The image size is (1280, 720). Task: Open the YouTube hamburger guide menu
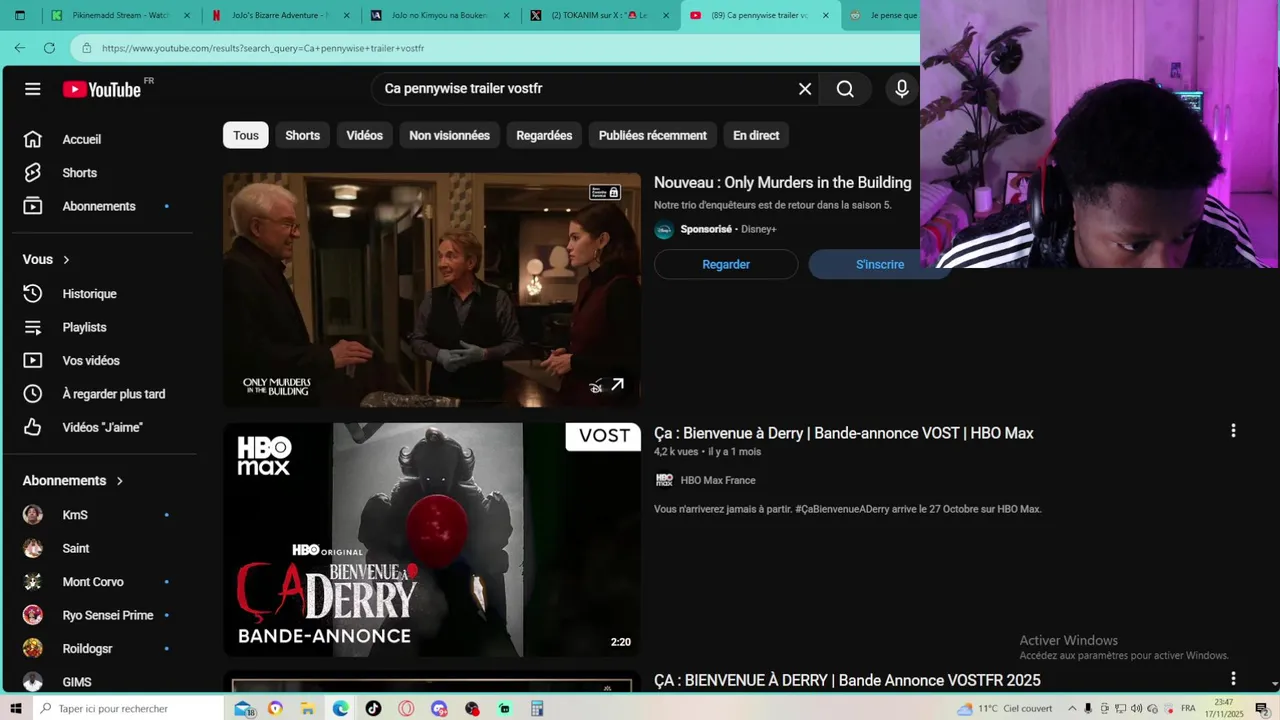[x=33, y=89]
